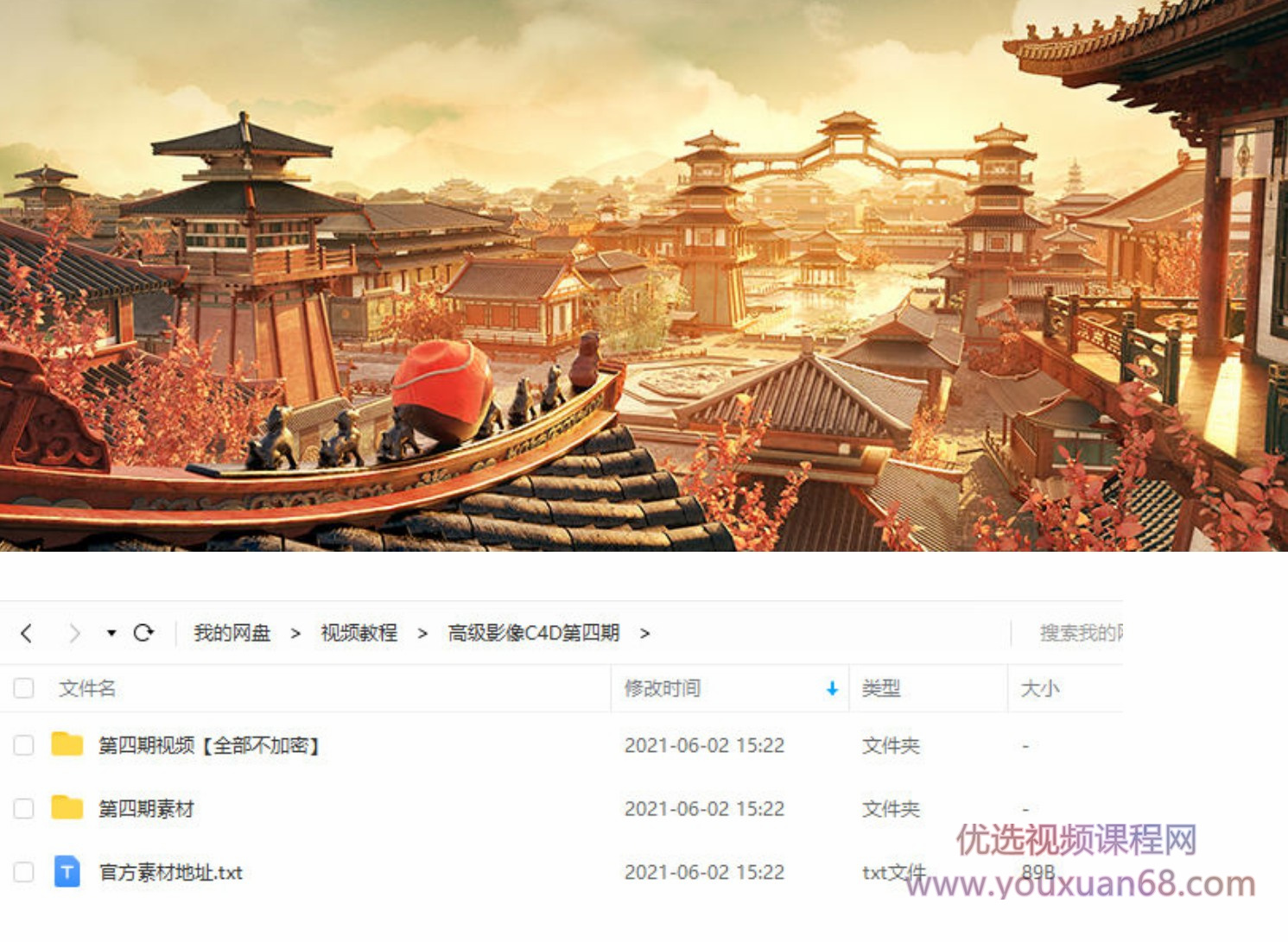Click the text file icon of 官方素材地址.txt
1288x942 pixels.
coord(67,871)
